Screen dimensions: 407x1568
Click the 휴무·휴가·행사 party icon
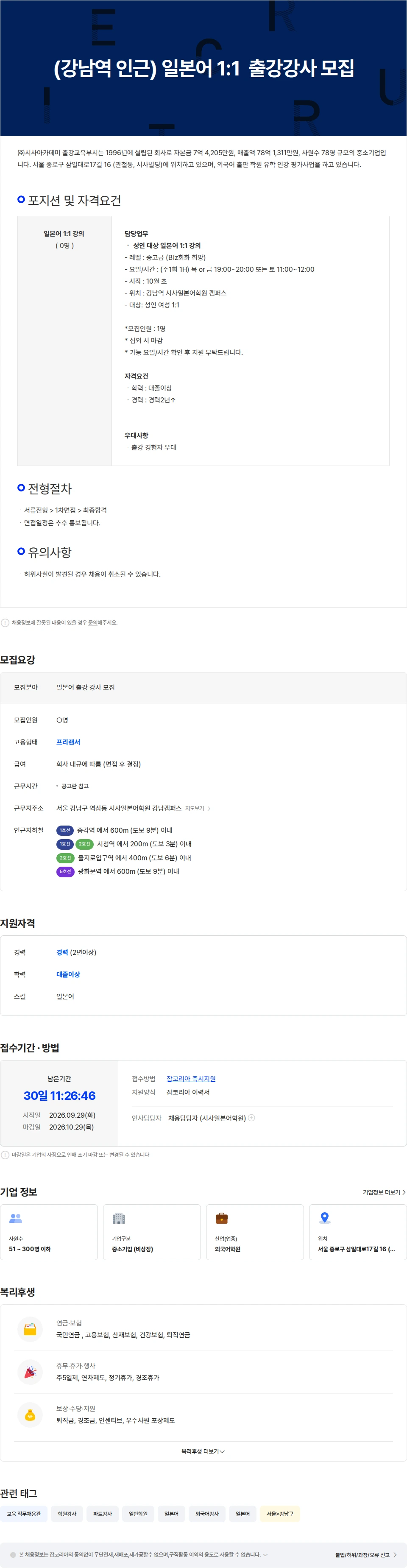click(30, 1371)
